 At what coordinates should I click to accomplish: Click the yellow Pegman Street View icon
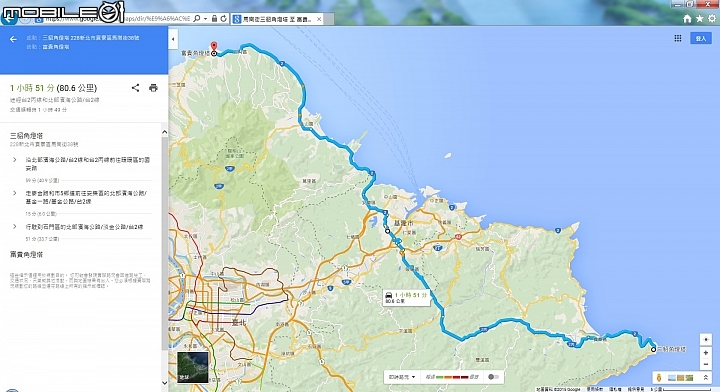[659, 378]
